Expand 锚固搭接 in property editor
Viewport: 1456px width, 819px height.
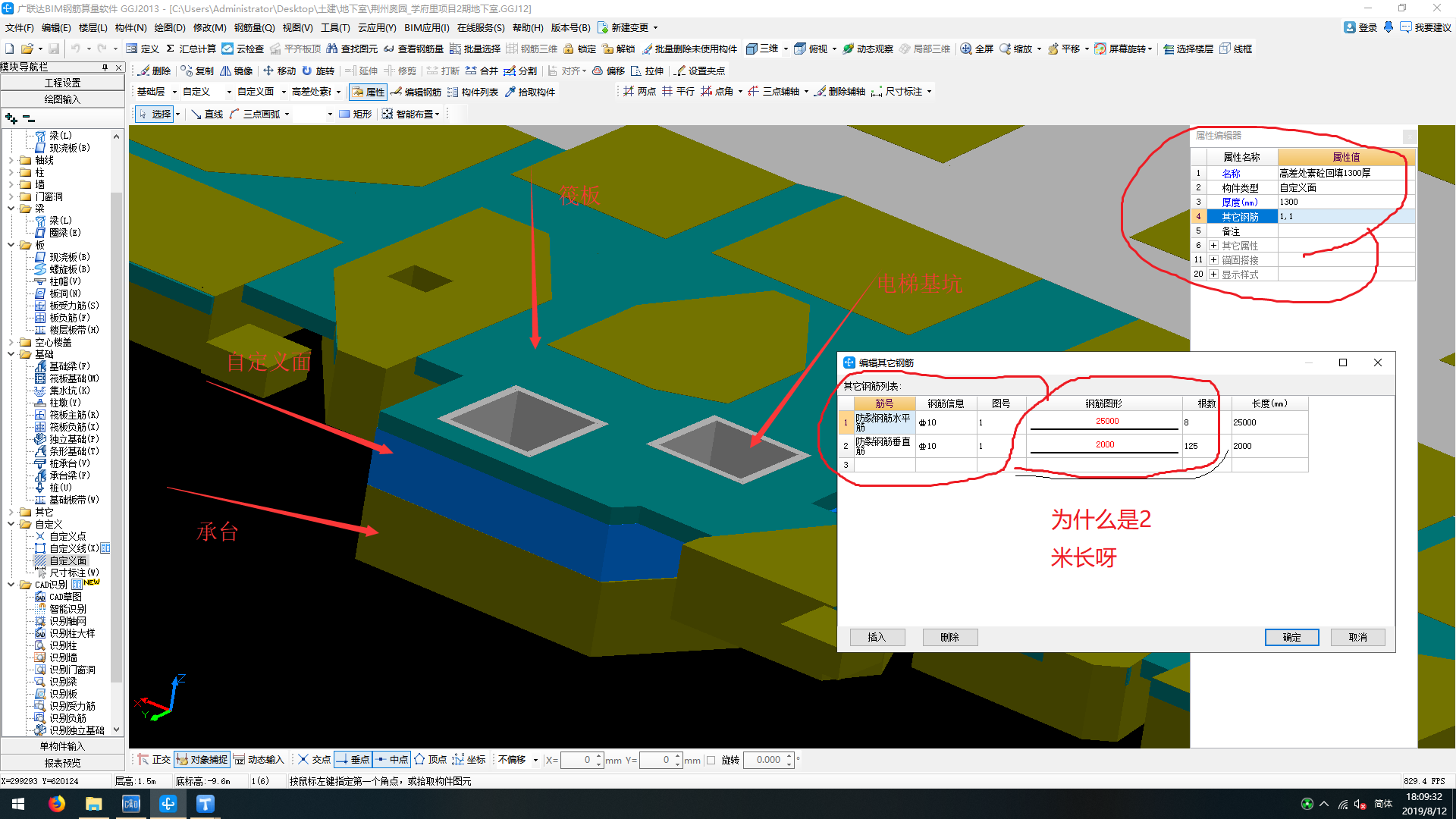pyautogui.click(x=1213, y=260)
